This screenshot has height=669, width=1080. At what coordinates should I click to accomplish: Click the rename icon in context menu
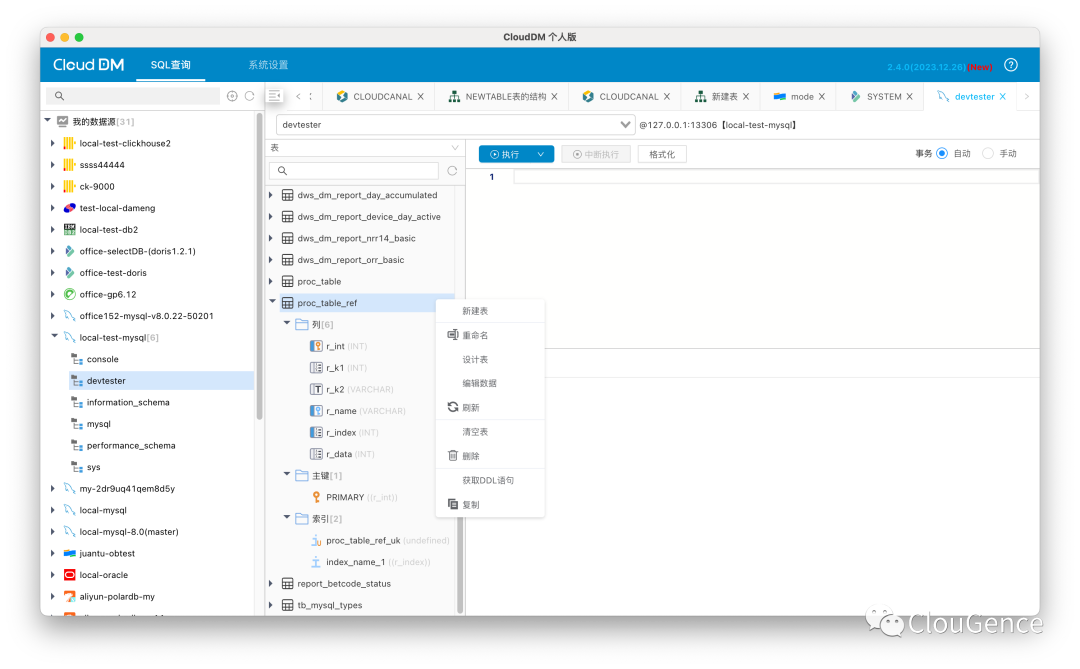[453, 335]
